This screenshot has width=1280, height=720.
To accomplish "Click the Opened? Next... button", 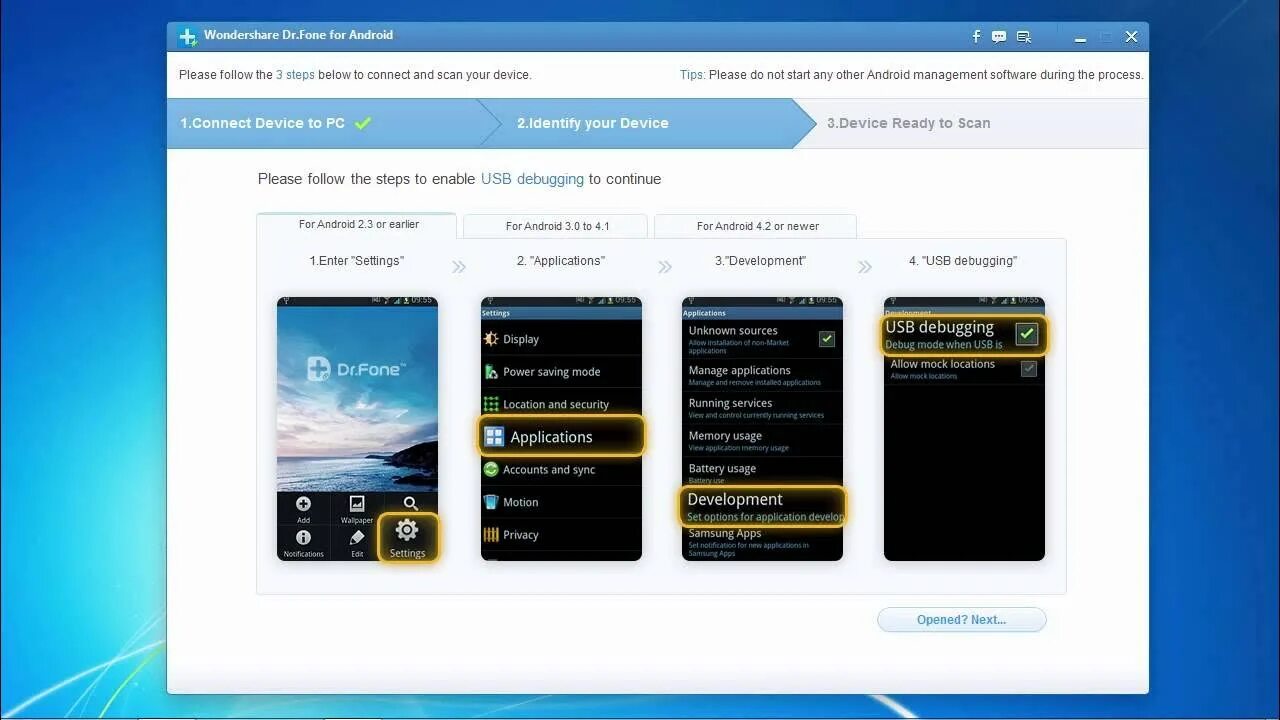I will [961, 620].
